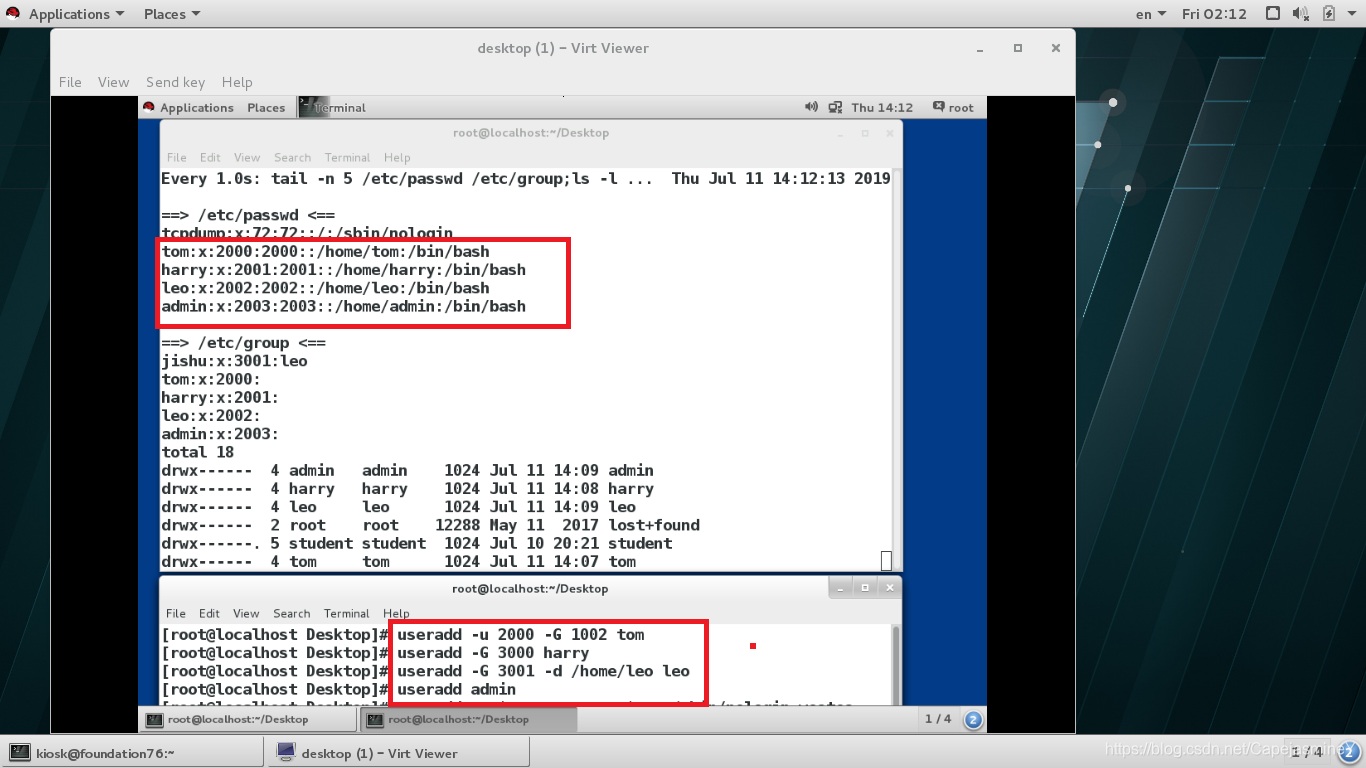Screen dimensions: 1366x768
Task: Open Terminal menu in lower terminal window
Action: point(346,613)
